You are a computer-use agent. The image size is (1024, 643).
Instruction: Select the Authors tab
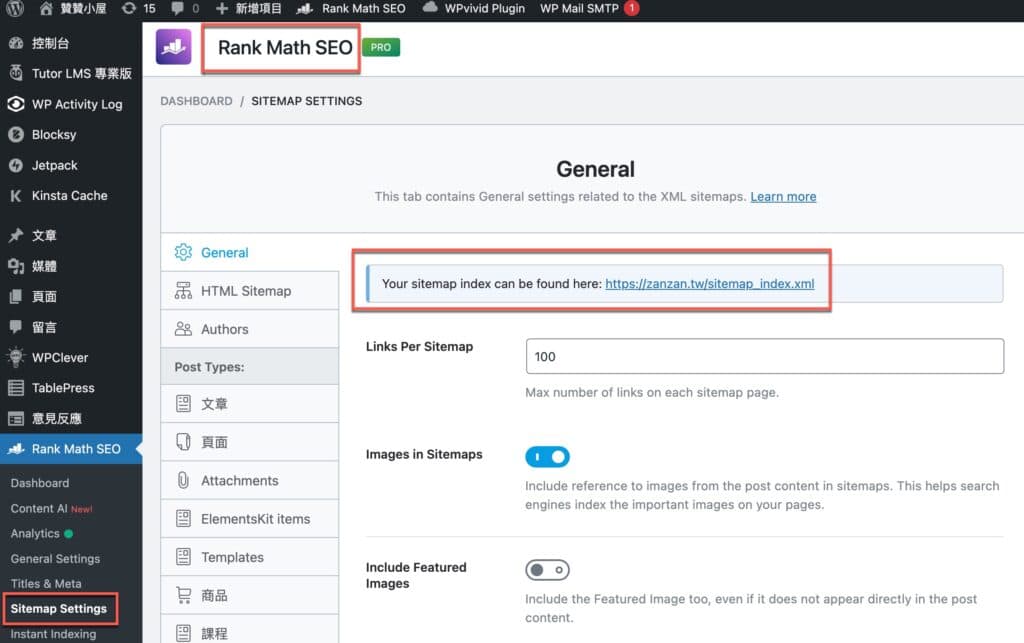pos(249,329)
